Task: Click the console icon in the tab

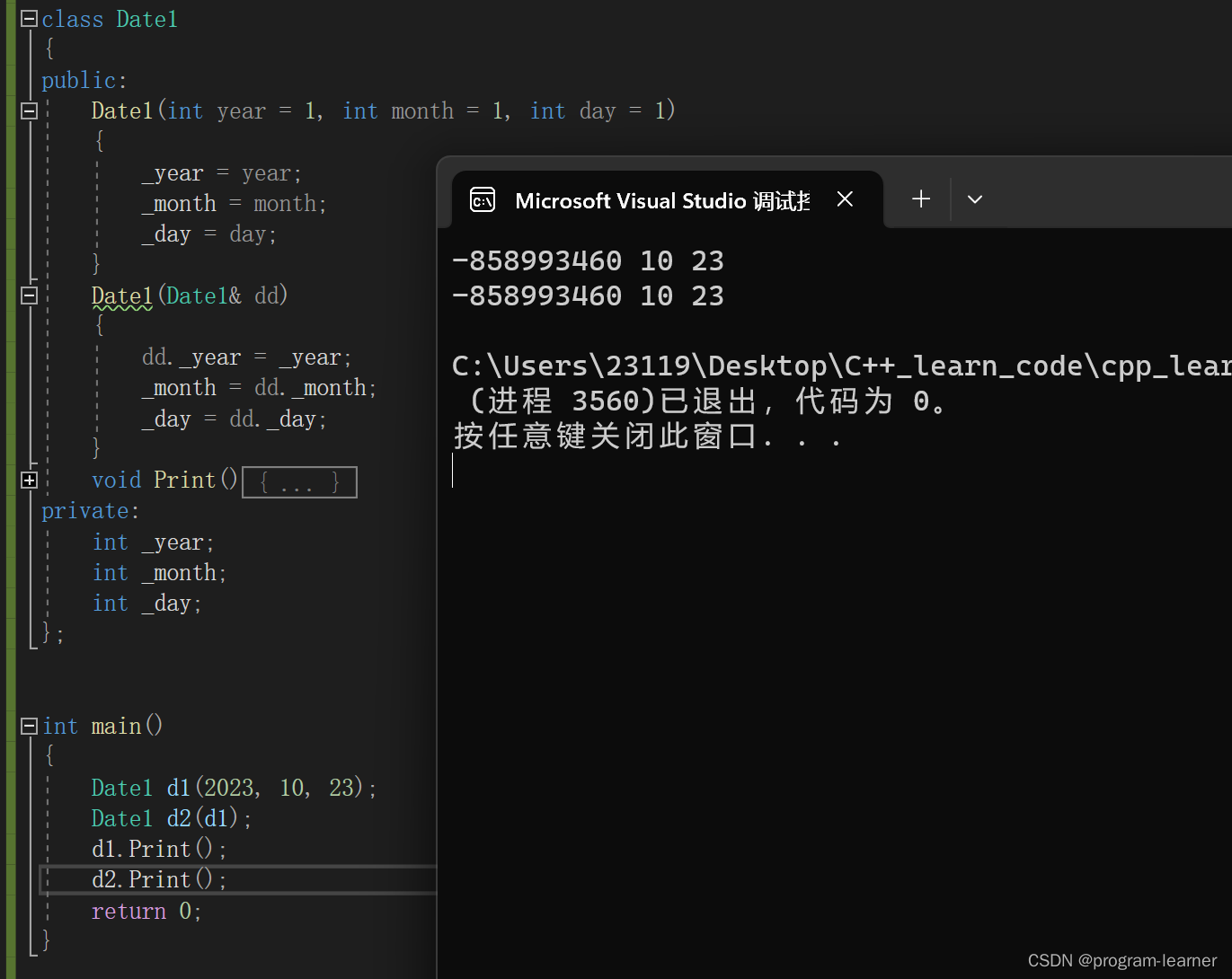Action: 483,200
